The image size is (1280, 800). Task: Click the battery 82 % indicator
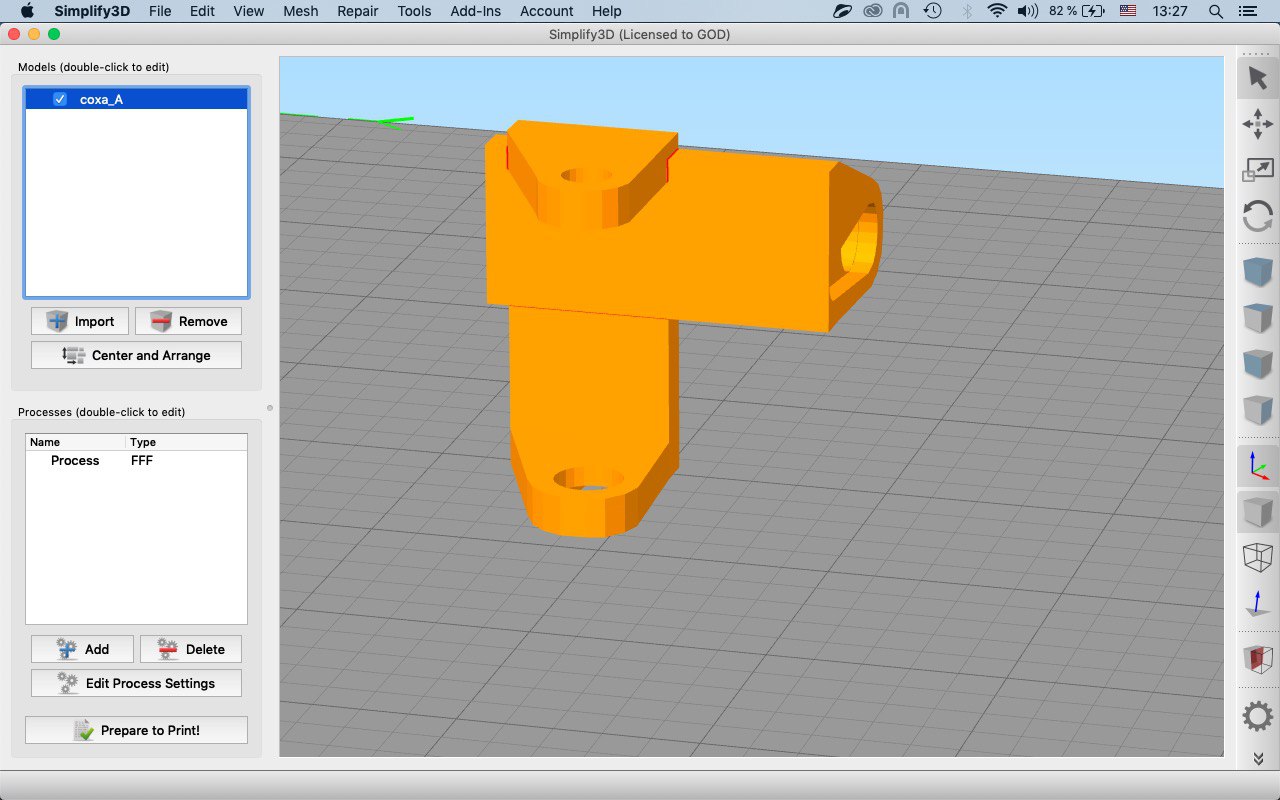tap(1077, 11)
